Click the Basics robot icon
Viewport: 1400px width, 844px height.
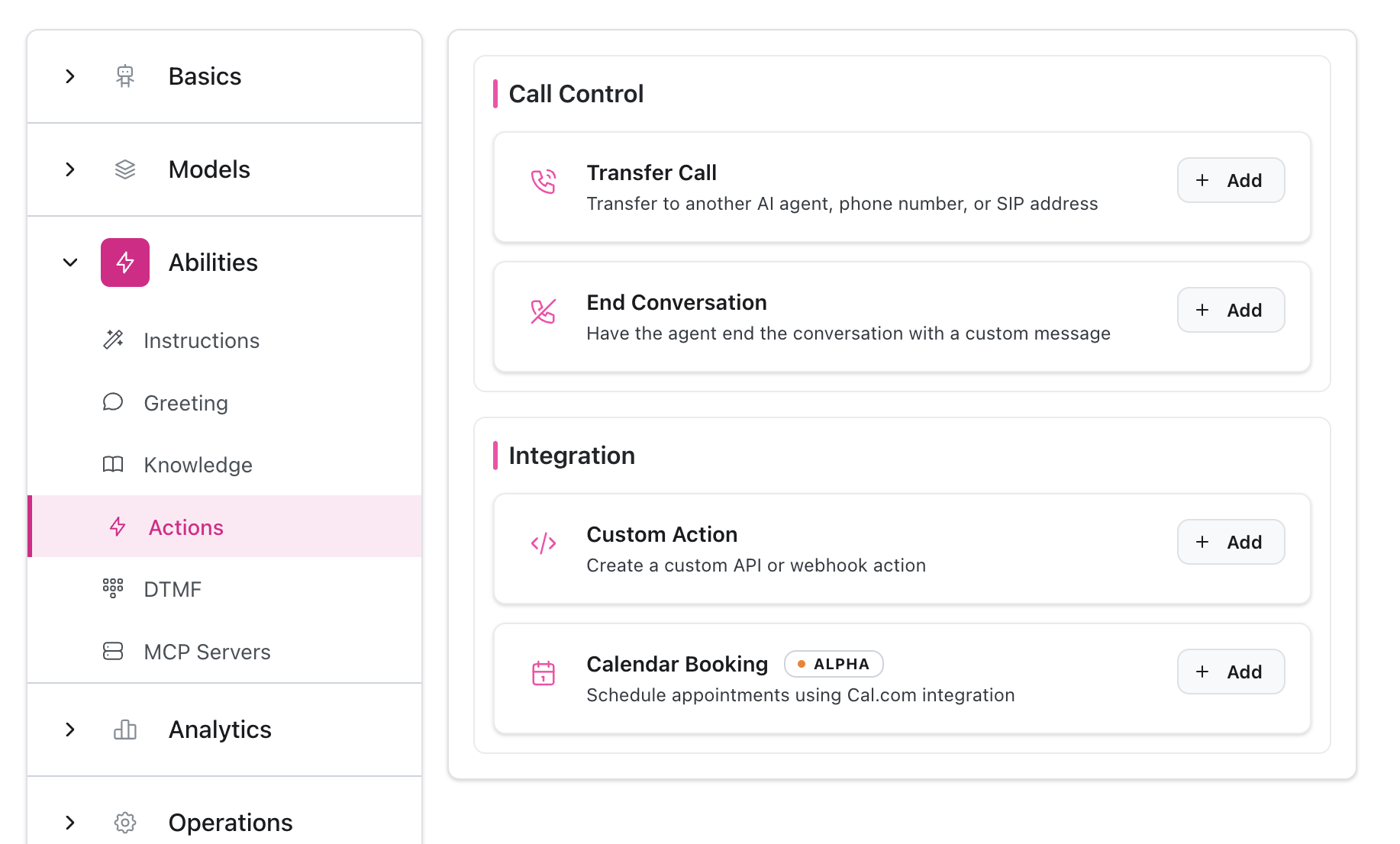[125, 76]
